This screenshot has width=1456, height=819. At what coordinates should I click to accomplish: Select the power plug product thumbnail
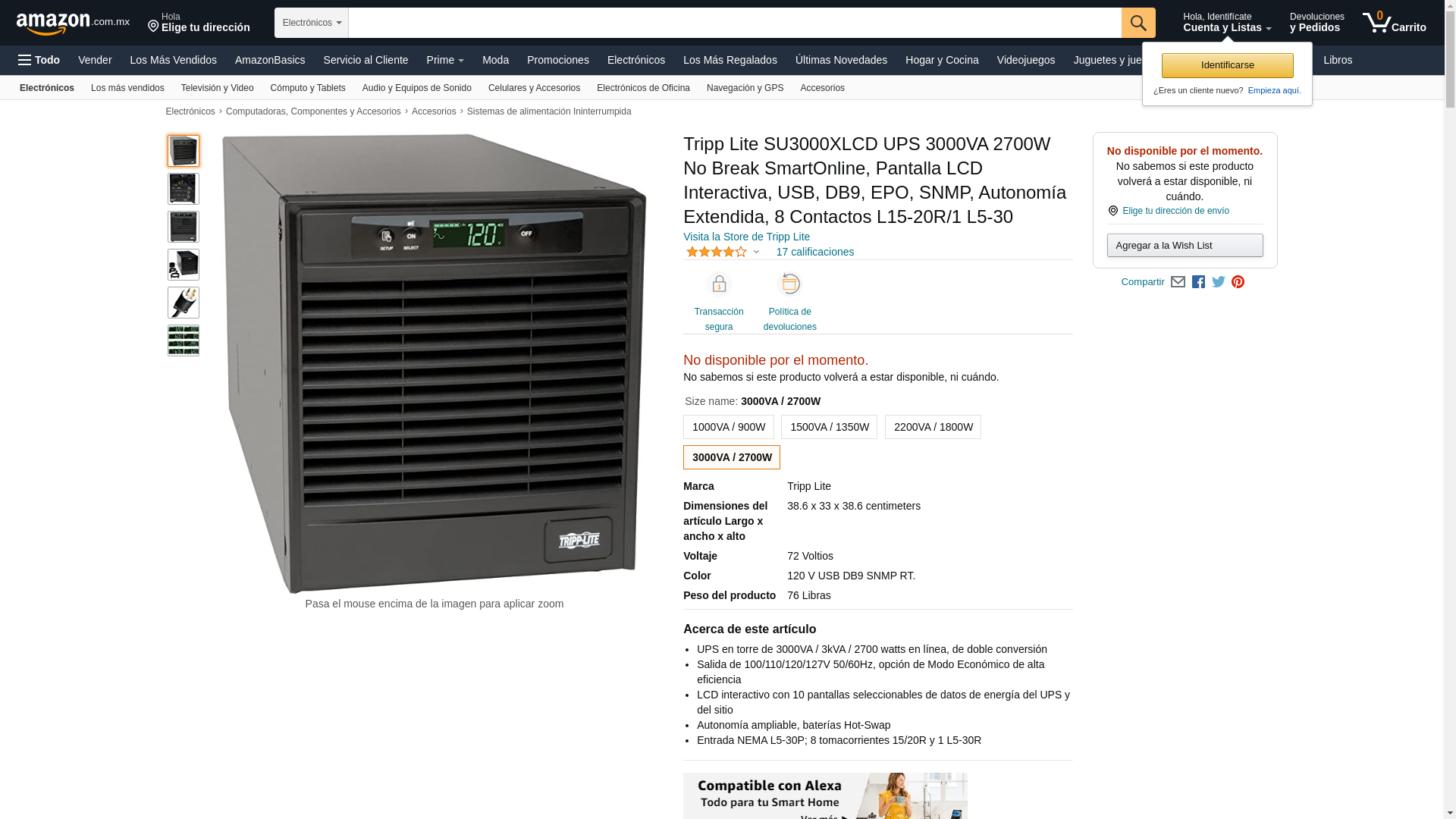coord(184,303)
